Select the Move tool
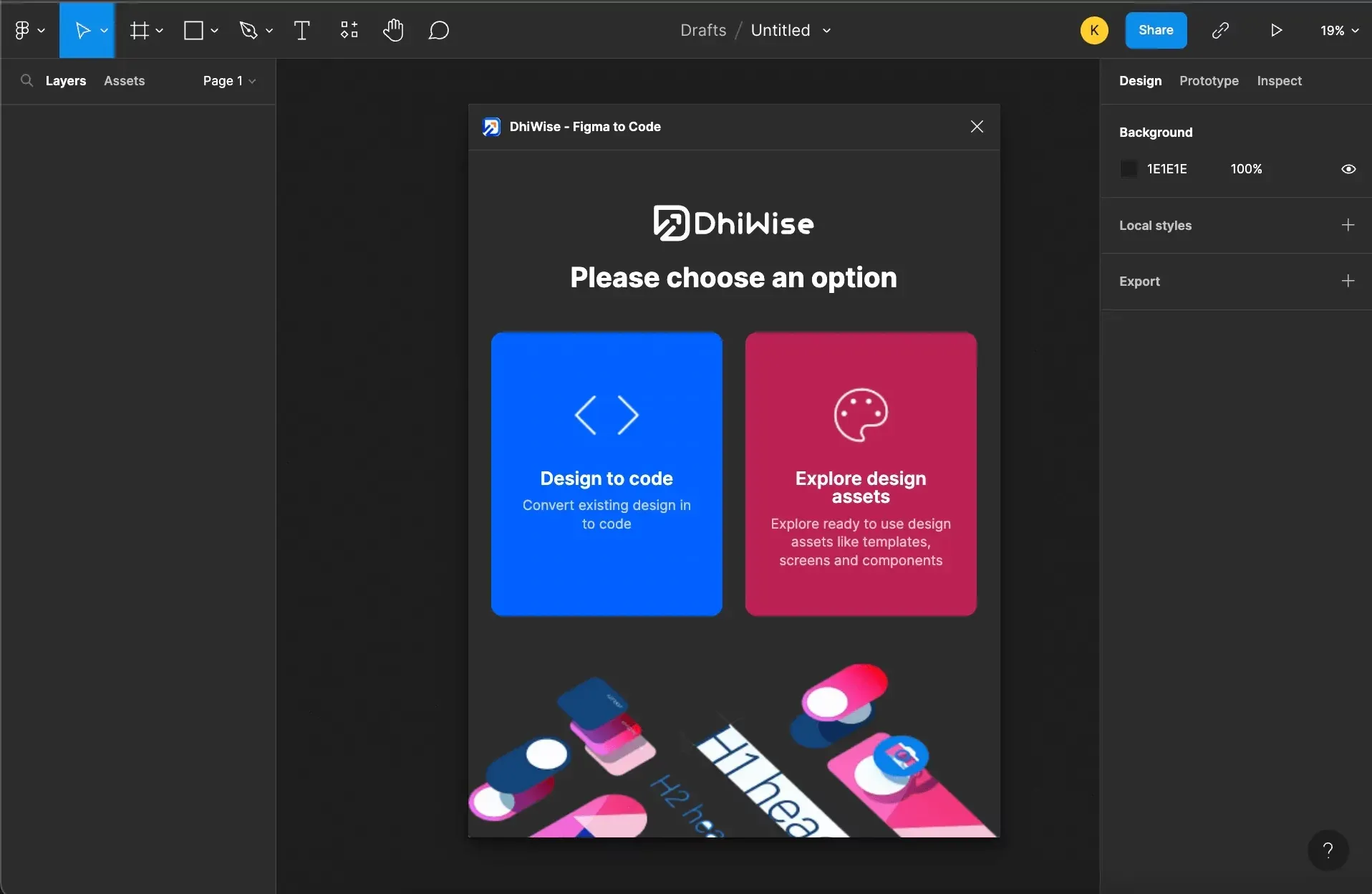The image size is (1372, 894). pos(81,30)
